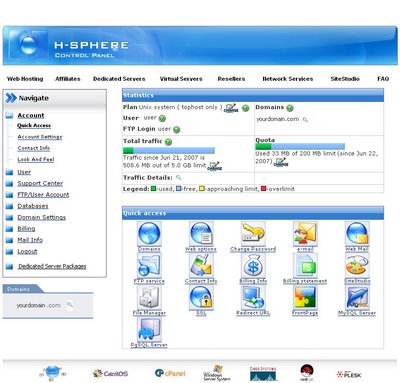Open SiteStudio in the top menu
The width and height of the screenshot is (400, 383).
click(x=345, y=79)
